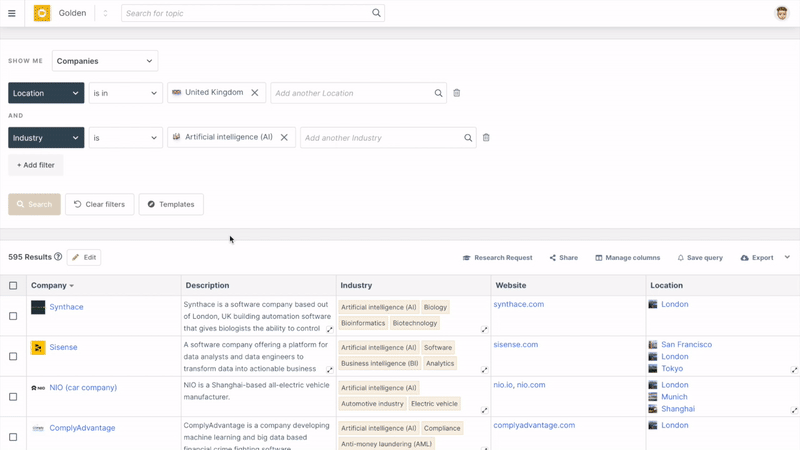The height and width of the screenshot is (450, 800).
Task: Visit complyadvantage.com website link
Action: tap(534, 425)
